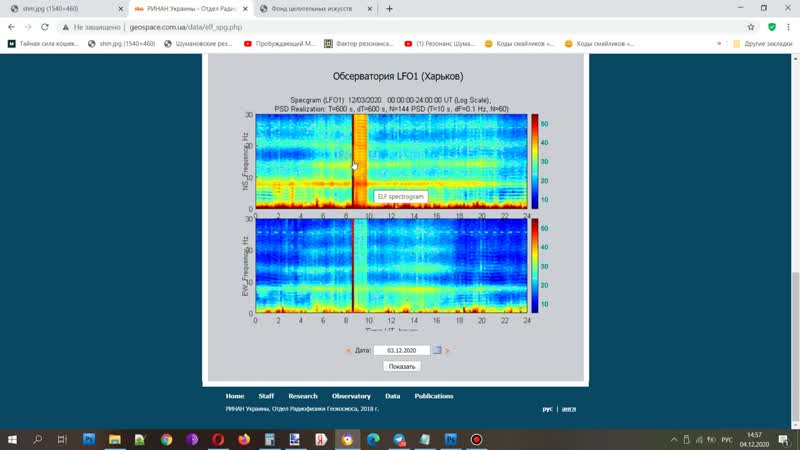
Task: Open the Opera browser from the taskbar
Action: point(218,439)
